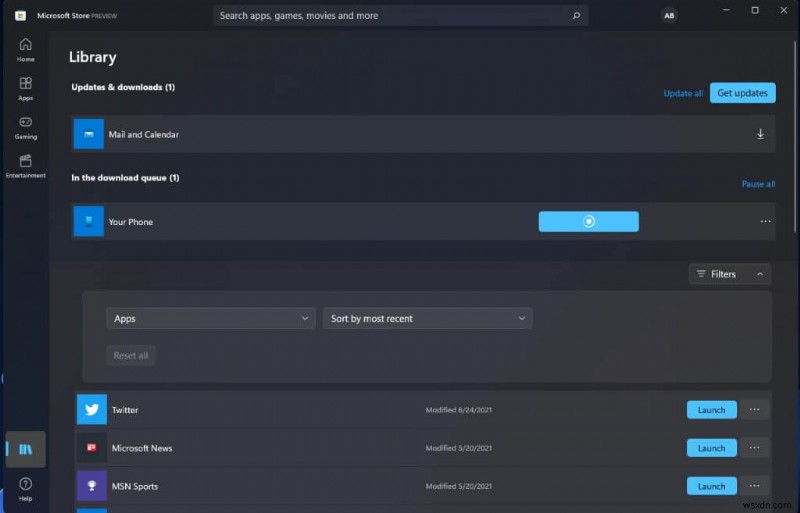The image size is (800, 513).
Task: Open the AB account profile
Action: 669,16
